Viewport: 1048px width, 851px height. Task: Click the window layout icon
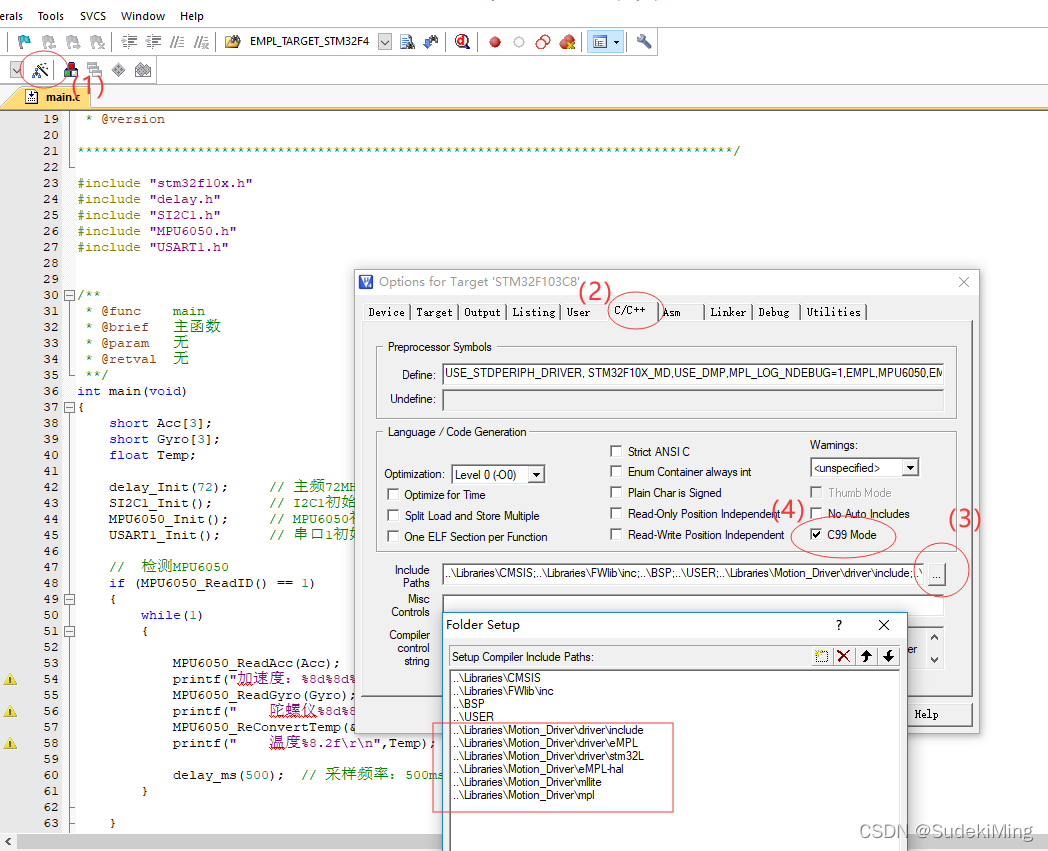pyautogui.click(x=600, y=42)
